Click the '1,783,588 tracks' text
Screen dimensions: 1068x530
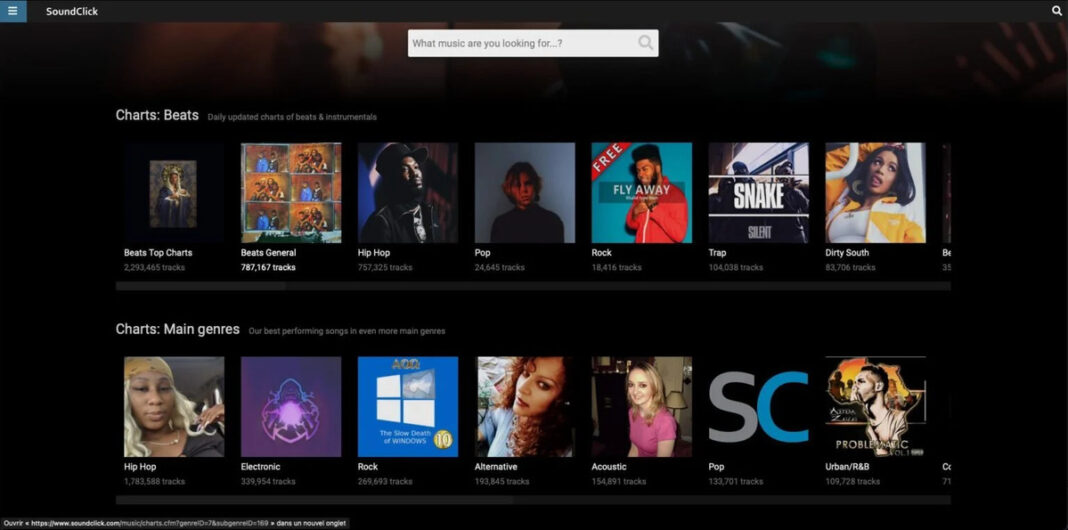click(154, 482)
